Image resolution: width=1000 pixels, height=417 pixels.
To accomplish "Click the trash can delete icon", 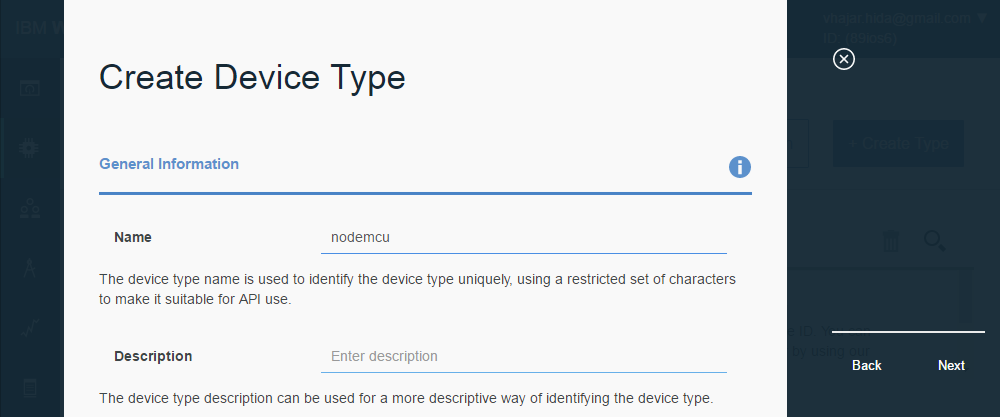I will tap(891, 241).
